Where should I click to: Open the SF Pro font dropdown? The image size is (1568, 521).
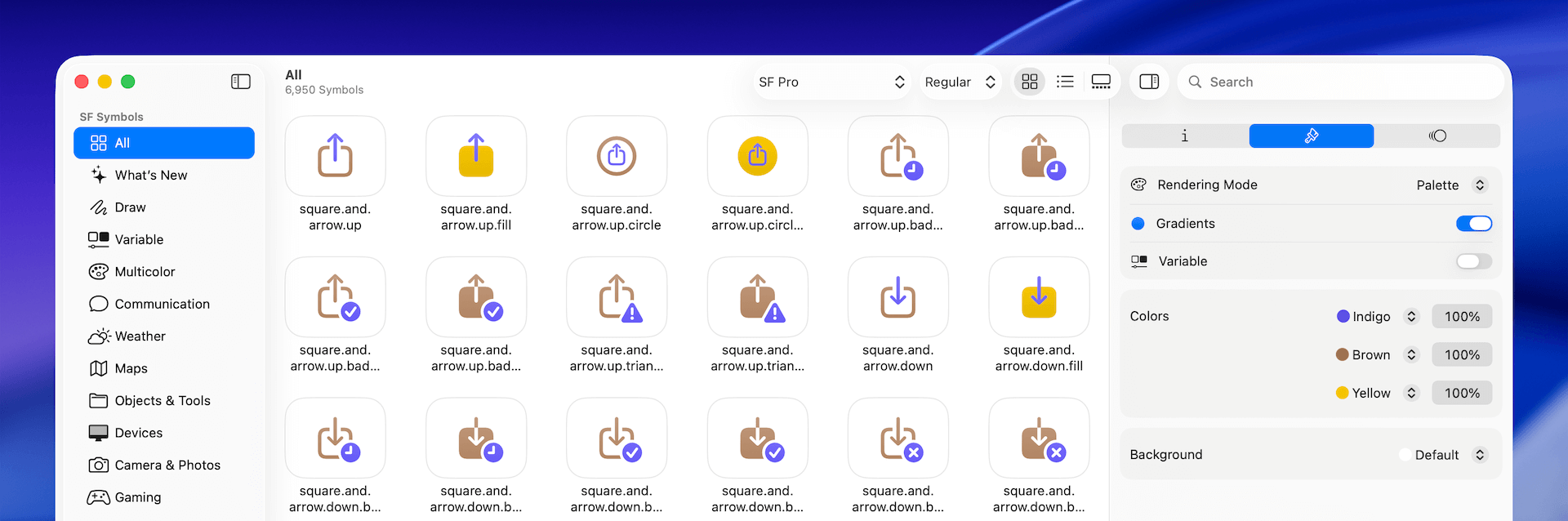point(831,82)
